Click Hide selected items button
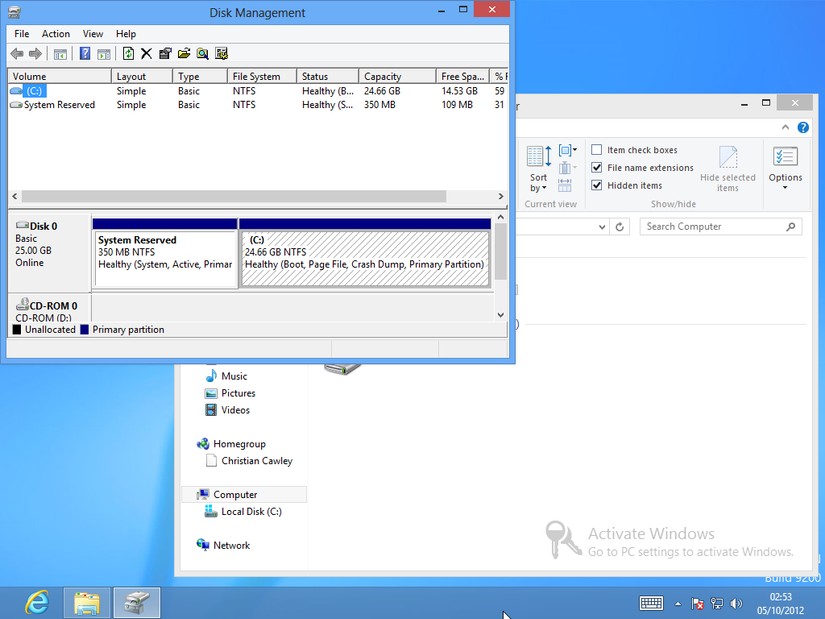The width and height of the screenshot is (825, 619). point(727,169)
